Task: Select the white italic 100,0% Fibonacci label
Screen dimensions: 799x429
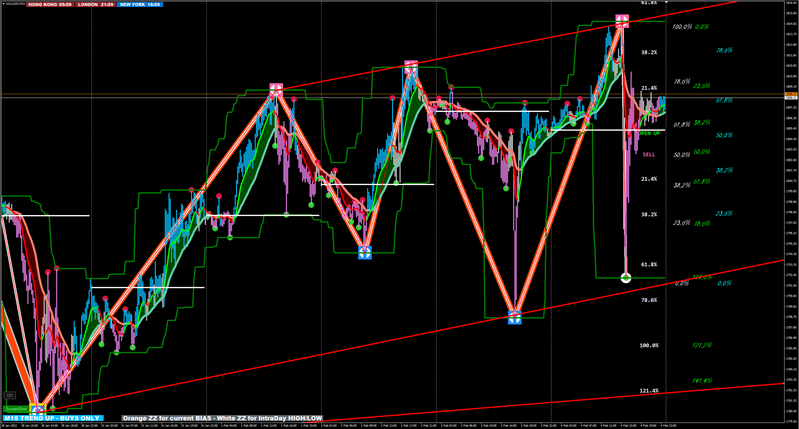Action: click(x=682, y=26)
